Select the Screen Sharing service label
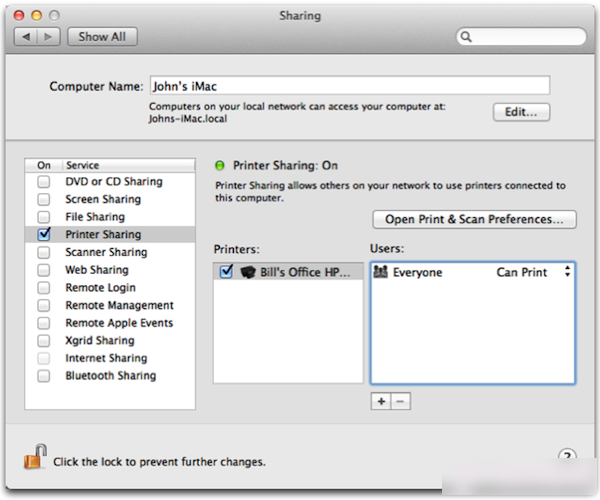The width and height of the screenshot is (600, 500). (103, 199)
